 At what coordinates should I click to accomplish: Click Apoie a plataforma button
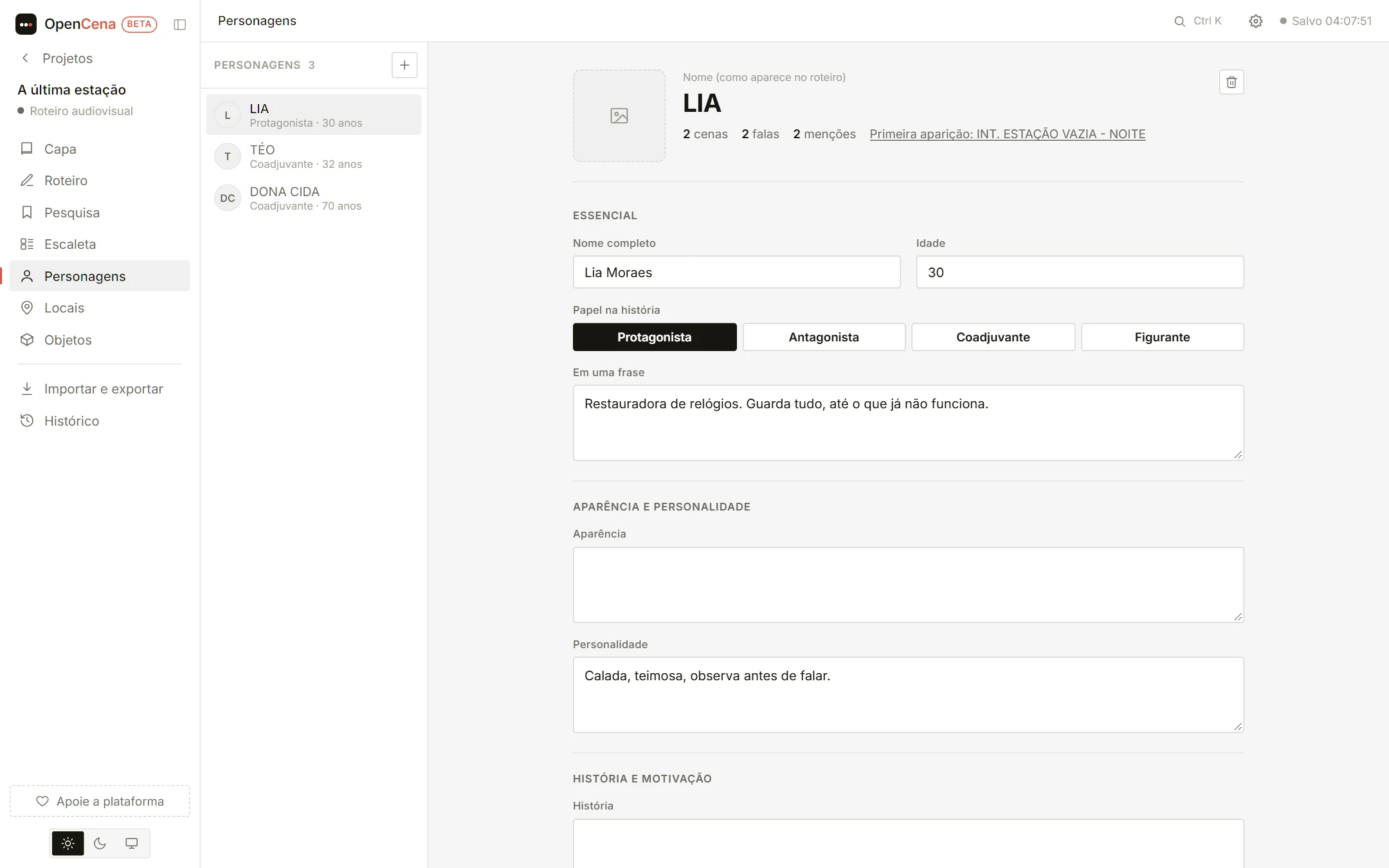[x=100, y=801]
